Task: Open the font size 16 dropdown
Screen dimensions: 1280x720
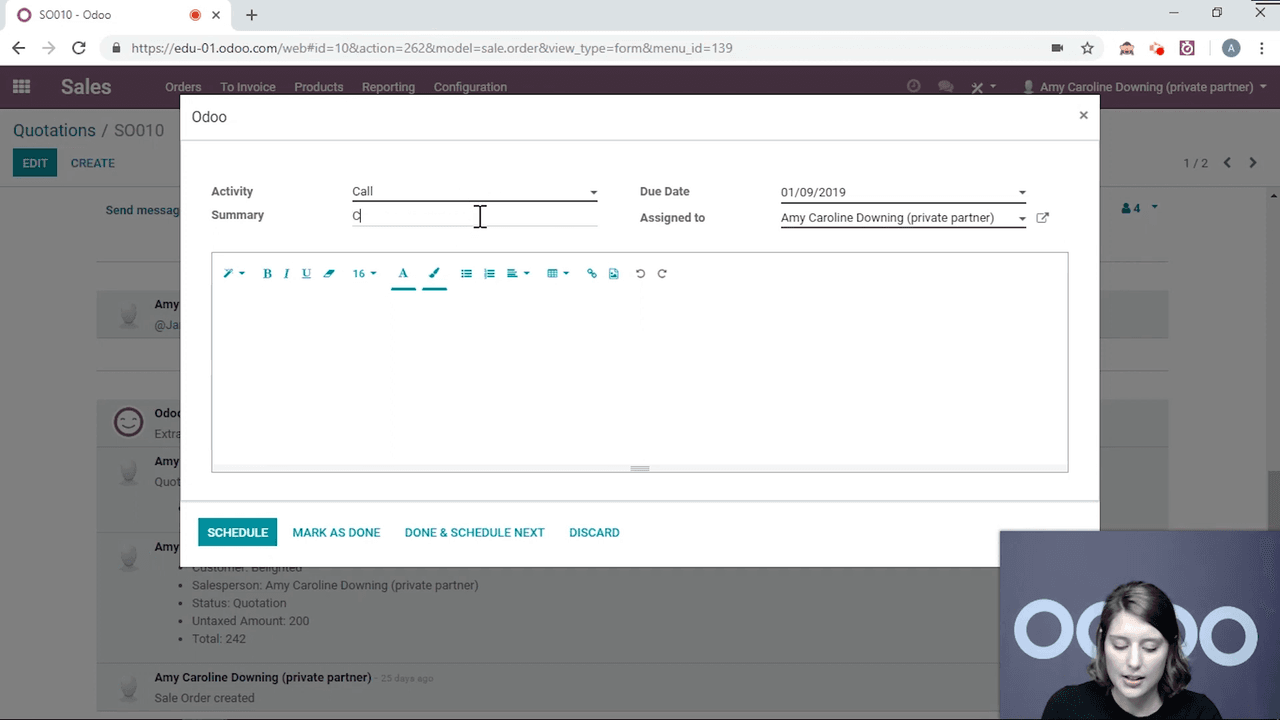Action: click(x=364, y=274)
